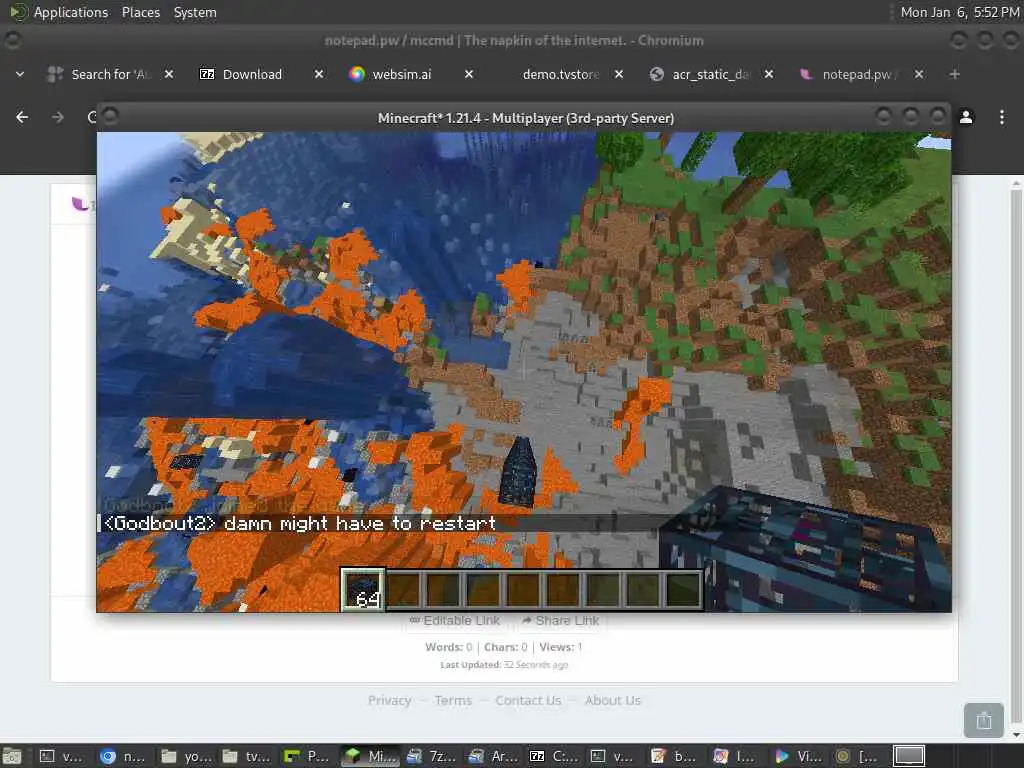Click the Godbout2 chat message
1024x768 pixels.
[300, 523]
